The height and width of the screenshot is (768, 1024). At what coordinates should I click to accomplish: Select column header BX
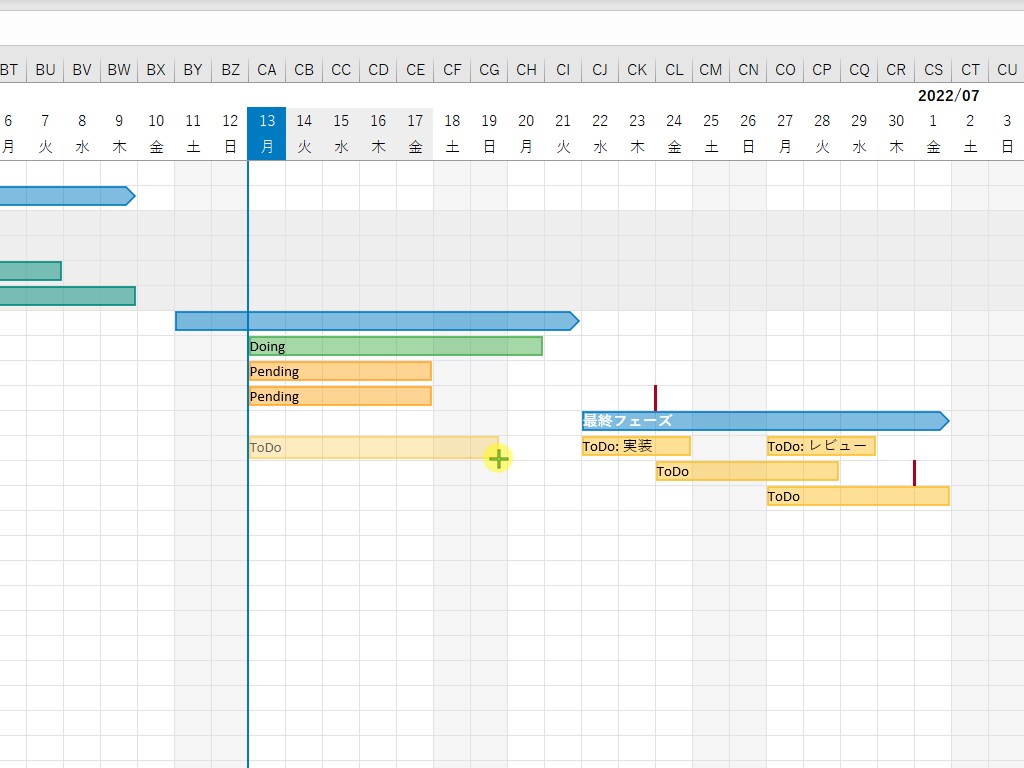click(x=156, y=70)
